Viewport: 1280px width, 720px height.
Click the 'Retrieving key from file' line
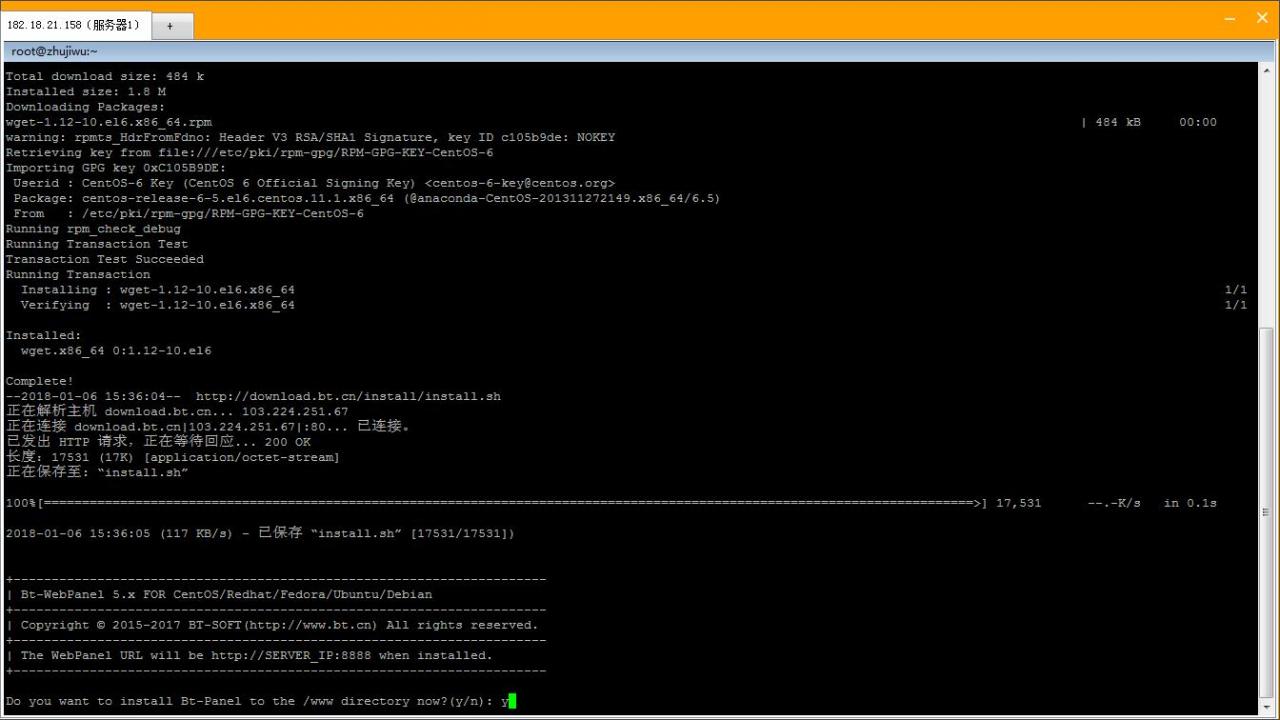tap(249, 153)
